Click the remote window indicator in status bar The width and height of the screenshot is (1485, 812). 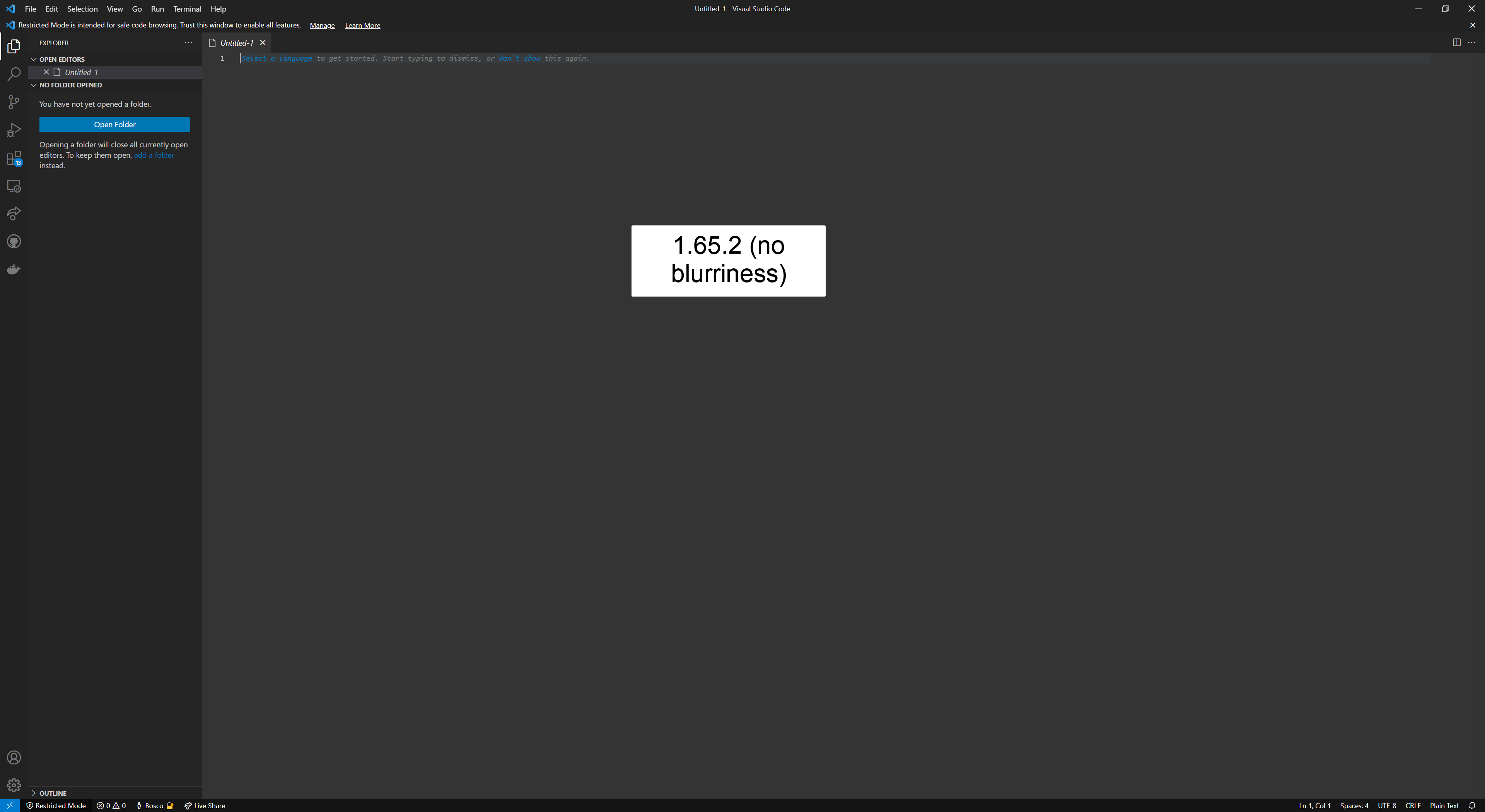click(9, 805)
